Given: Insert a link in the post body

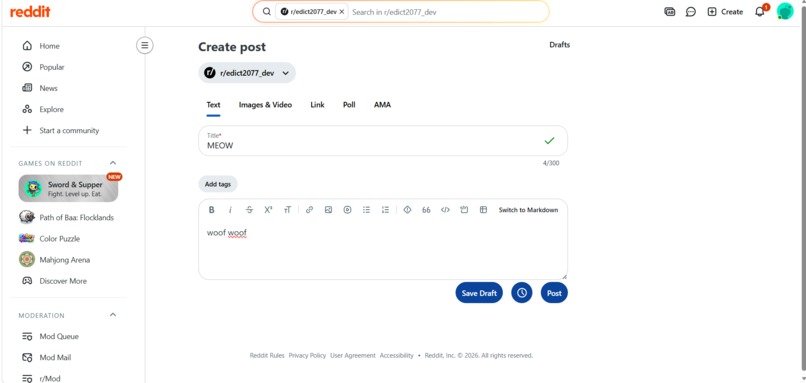Looking at the screenshot, I should (x=309, y=210).
